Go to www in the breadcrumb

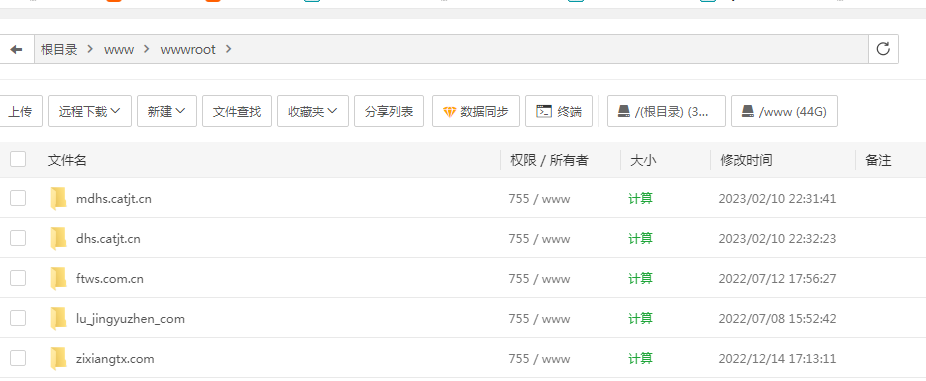[119, 50]
